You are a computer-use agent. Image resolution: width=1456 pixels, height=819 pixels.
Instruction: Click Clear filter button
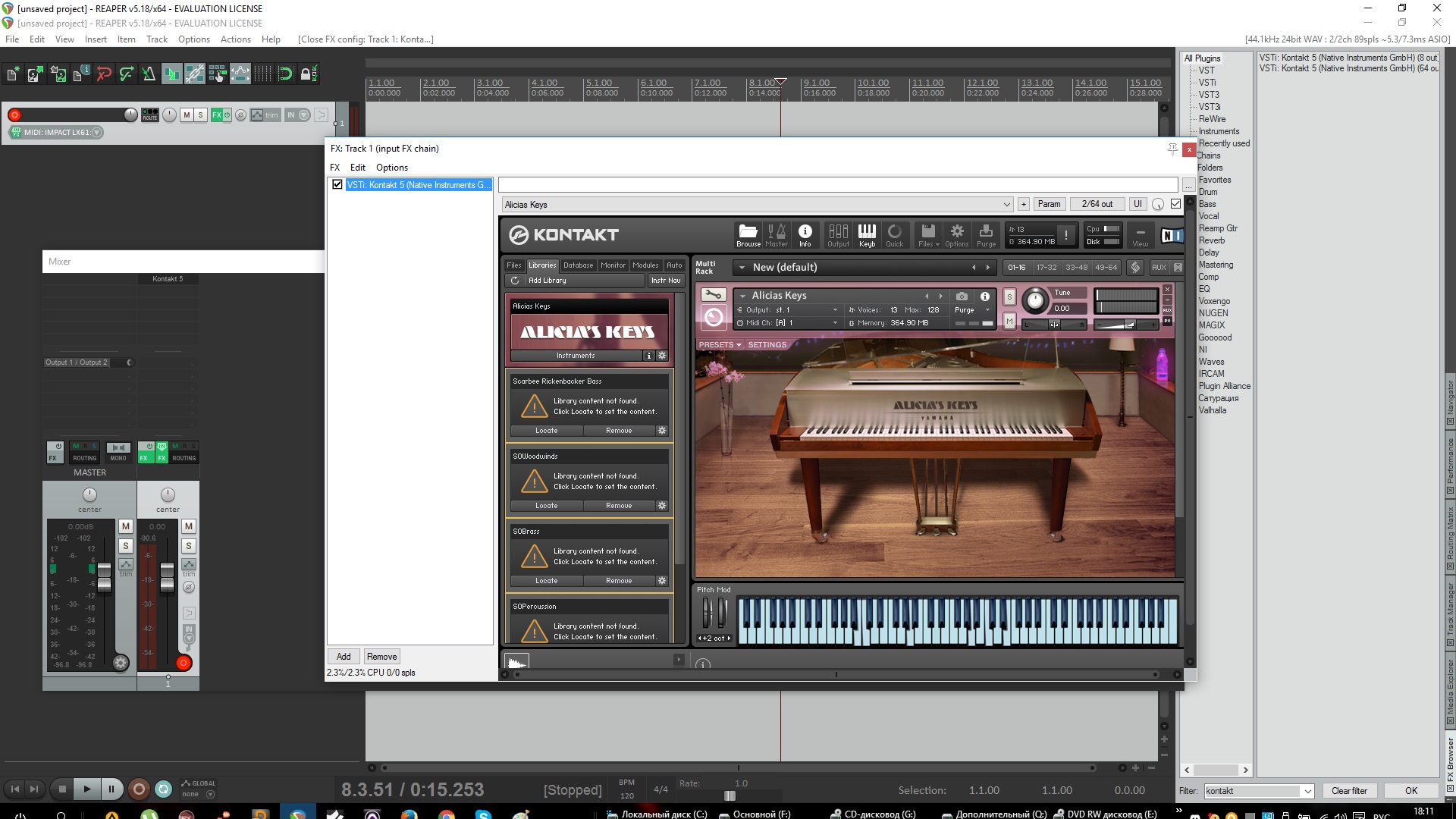1349,791
